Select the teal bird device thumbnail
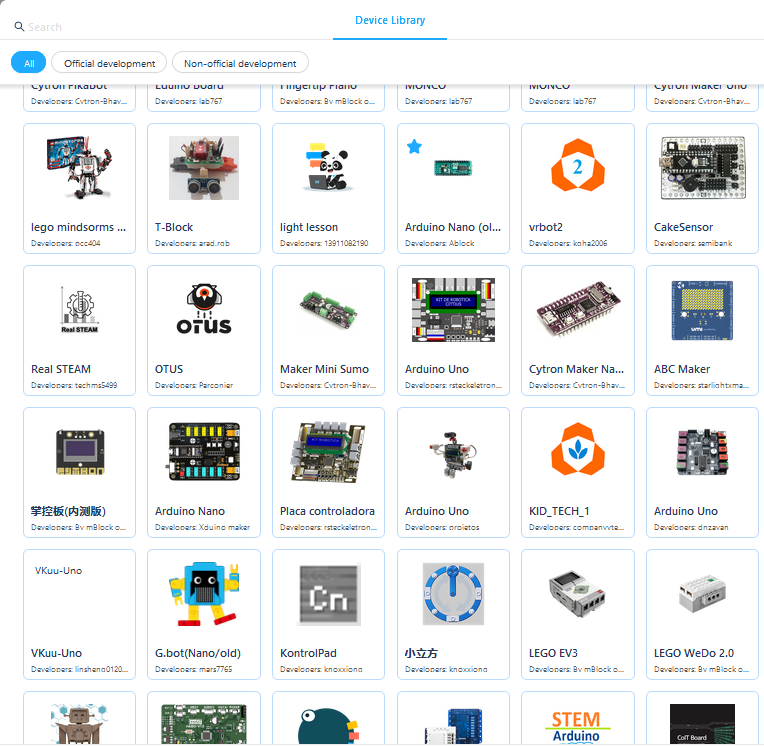This screenshot has width=764, height=747. [328, 725]
